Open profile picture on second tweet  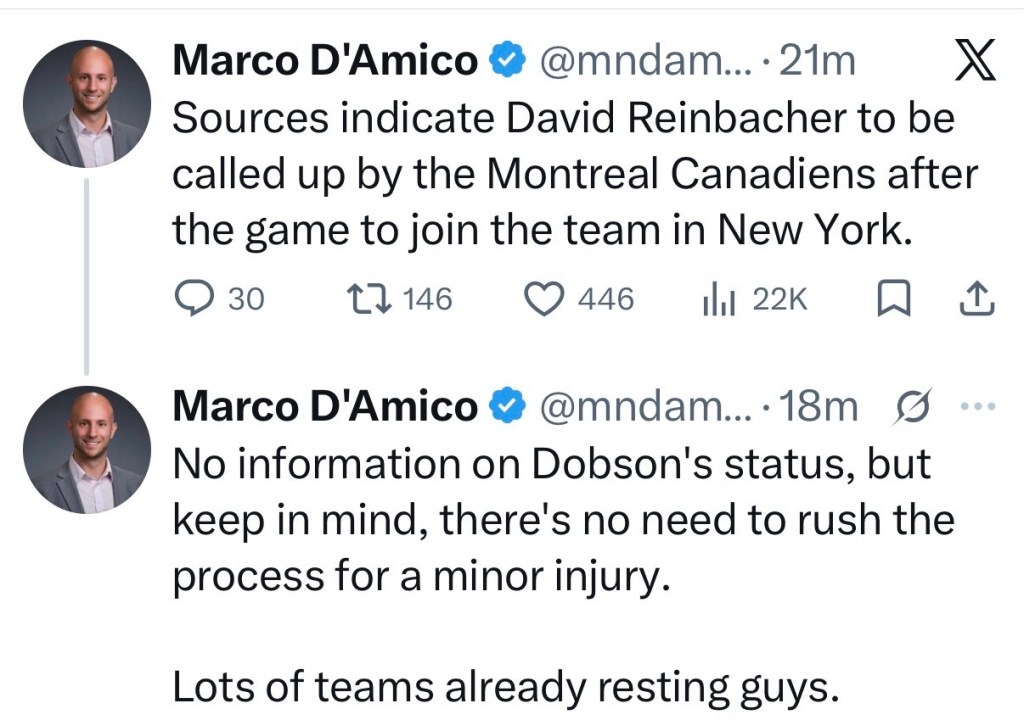[87, 449]
